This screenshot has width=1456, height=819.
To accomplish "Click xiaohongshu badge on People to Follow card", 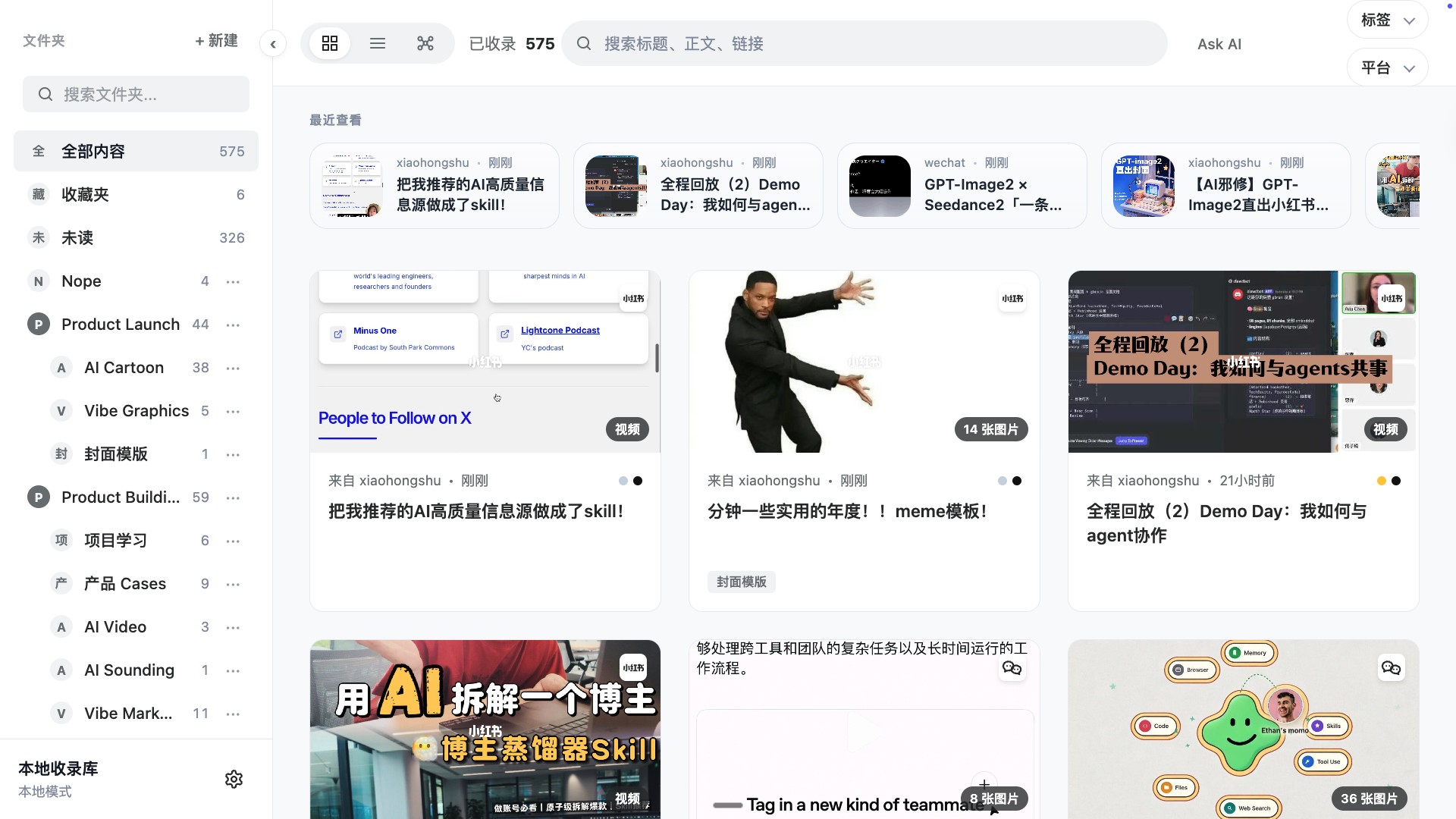I will pyautogui.click(x=633, y=299).
